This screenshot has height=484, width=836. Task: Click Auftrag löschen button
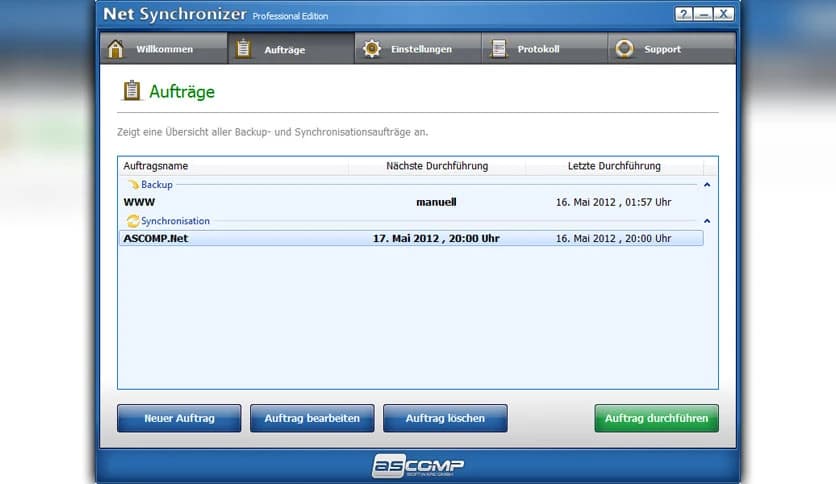(x=445, y=418)
